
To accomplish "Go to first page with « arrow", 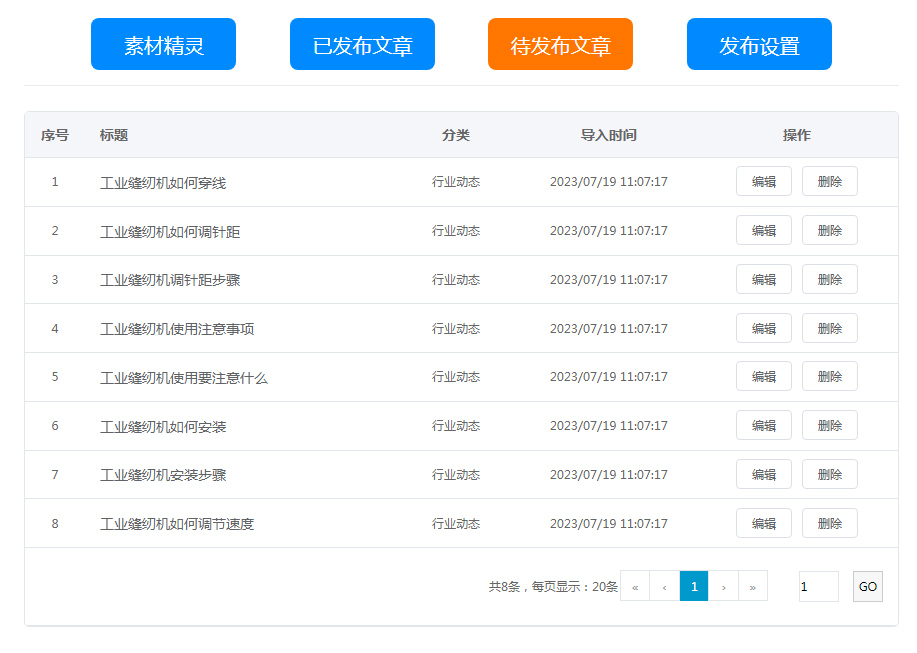I will (635, 586).
